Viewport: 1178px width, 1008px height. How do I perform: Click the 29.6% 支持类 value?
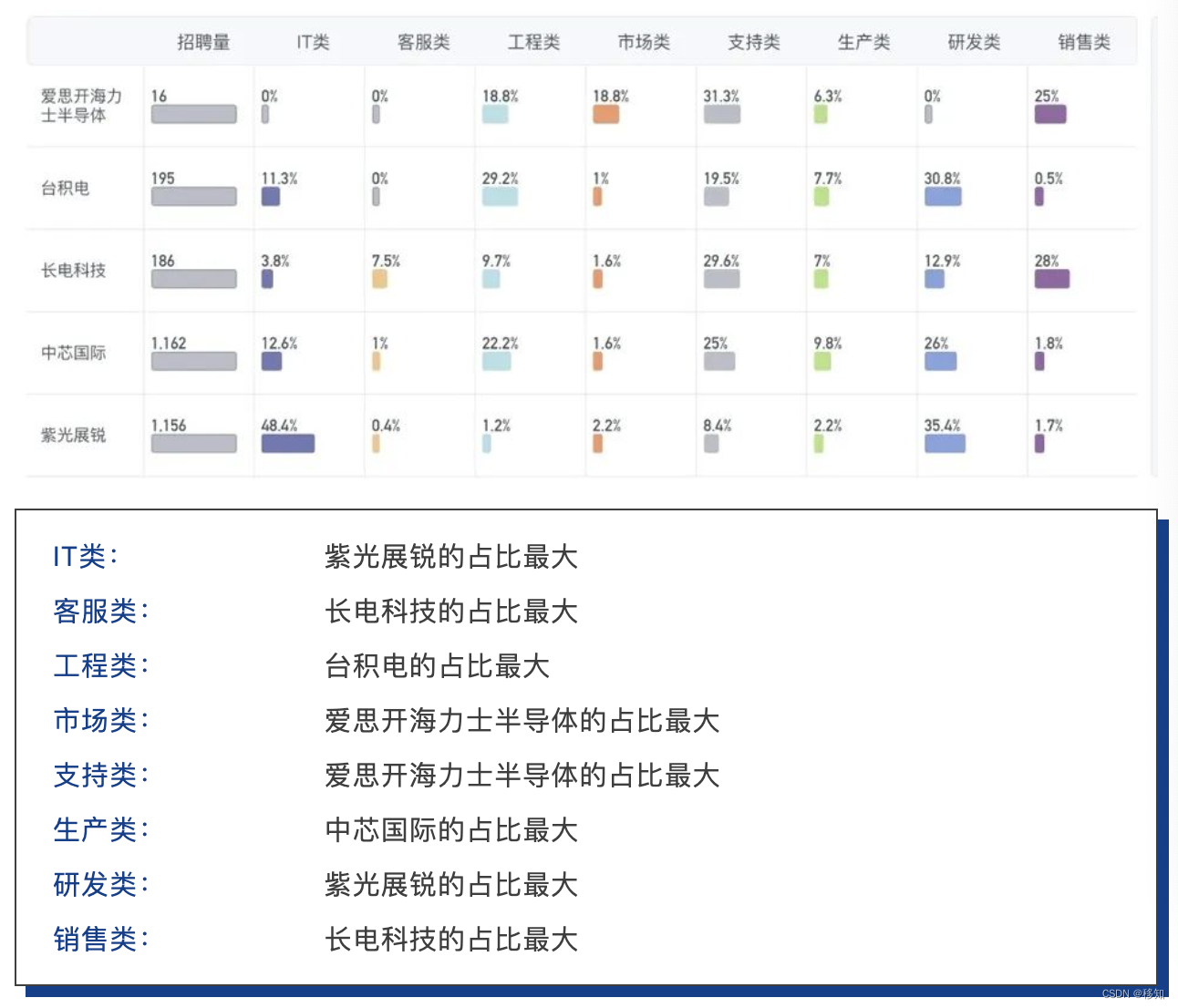(x=721, y=261)
